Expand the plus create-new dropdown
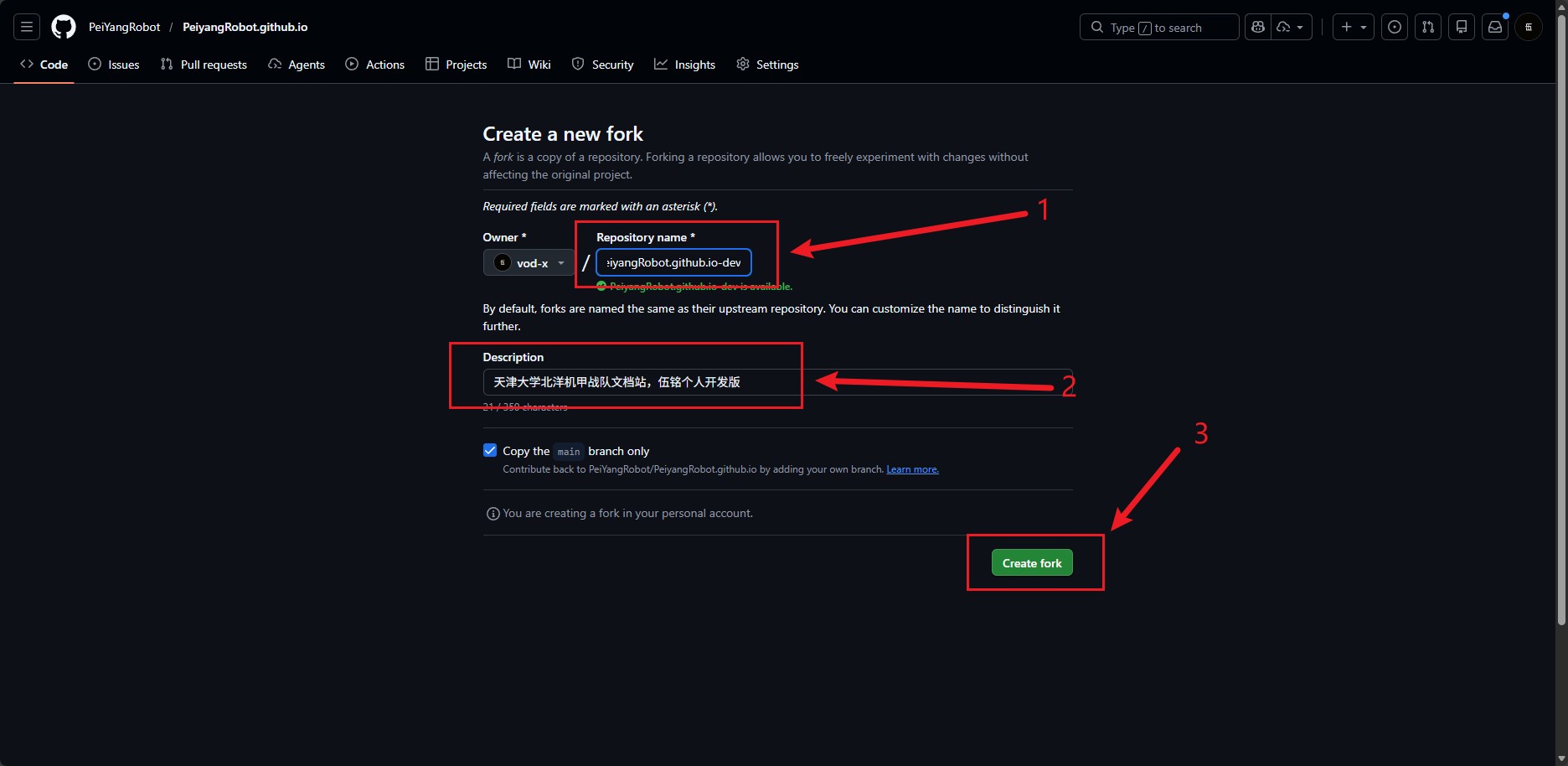 [x=1353, y=27]
